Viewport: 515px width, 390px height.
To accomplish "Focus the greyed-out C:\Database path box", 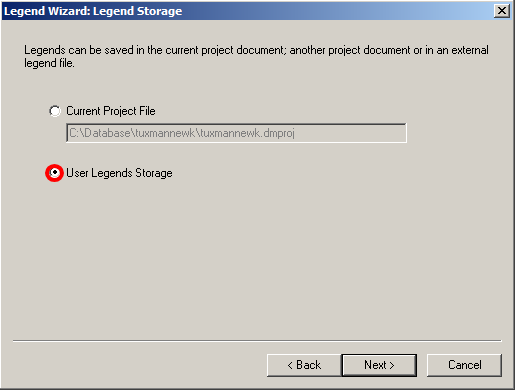I will click(236, 133).
